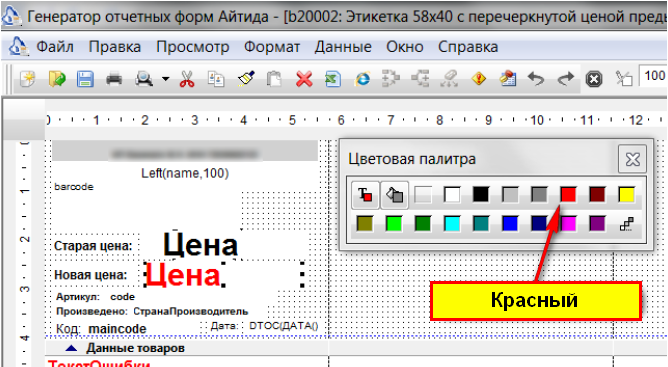Choose the dark maroon color swatch
The width and height of the screenshot is (668, 367).
click(597, 195)
